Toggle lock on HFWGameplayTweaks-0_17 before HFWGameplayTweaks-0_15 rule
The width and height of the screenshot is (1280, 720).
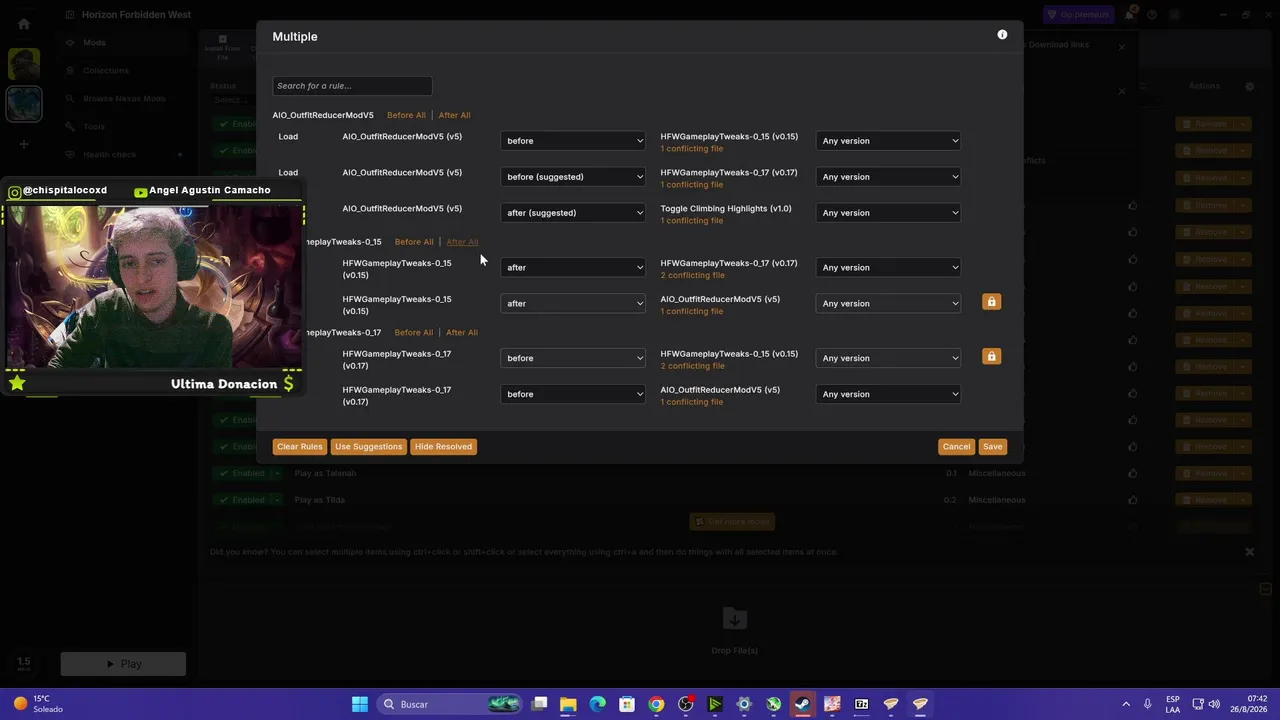tap(991, 357)
